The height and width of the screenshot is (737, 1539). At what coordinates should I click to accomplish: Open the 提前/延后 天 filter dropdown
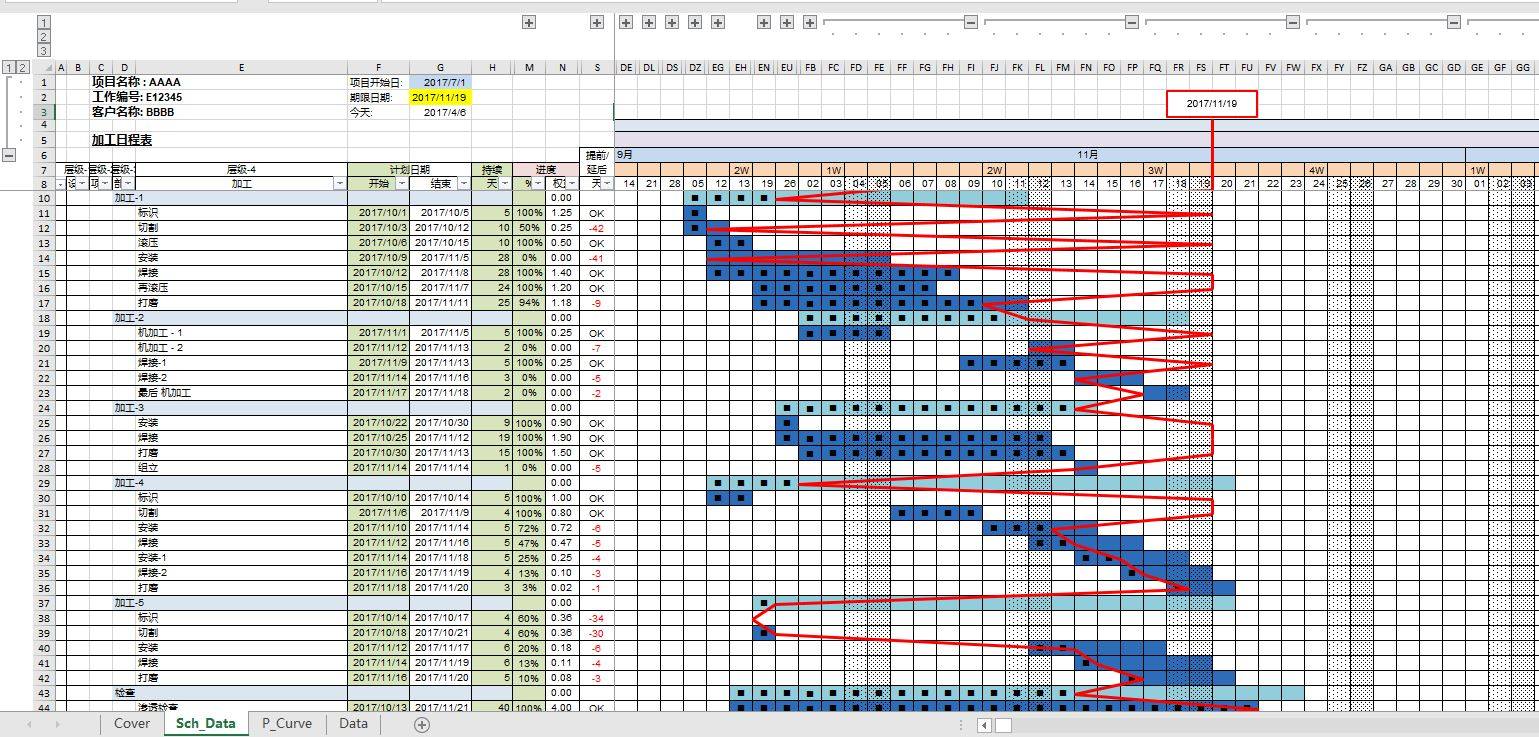[607, 184]
